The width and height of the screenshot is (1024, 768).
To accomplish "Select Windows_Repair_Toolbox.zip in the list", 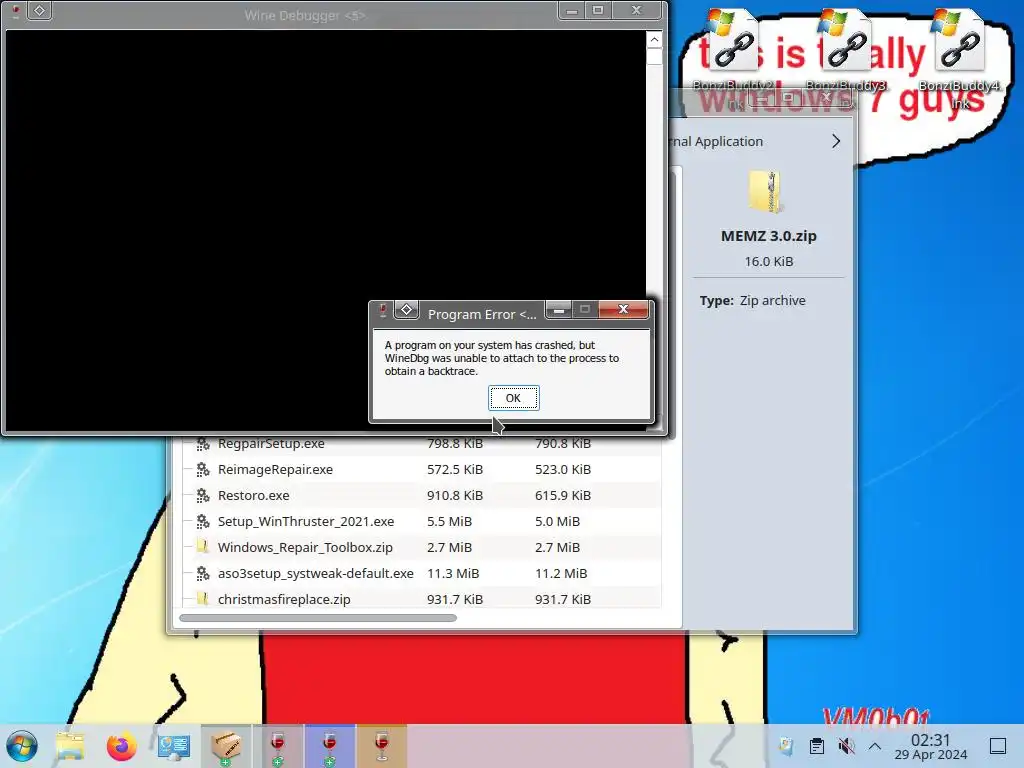I will (x=305, y=547).
